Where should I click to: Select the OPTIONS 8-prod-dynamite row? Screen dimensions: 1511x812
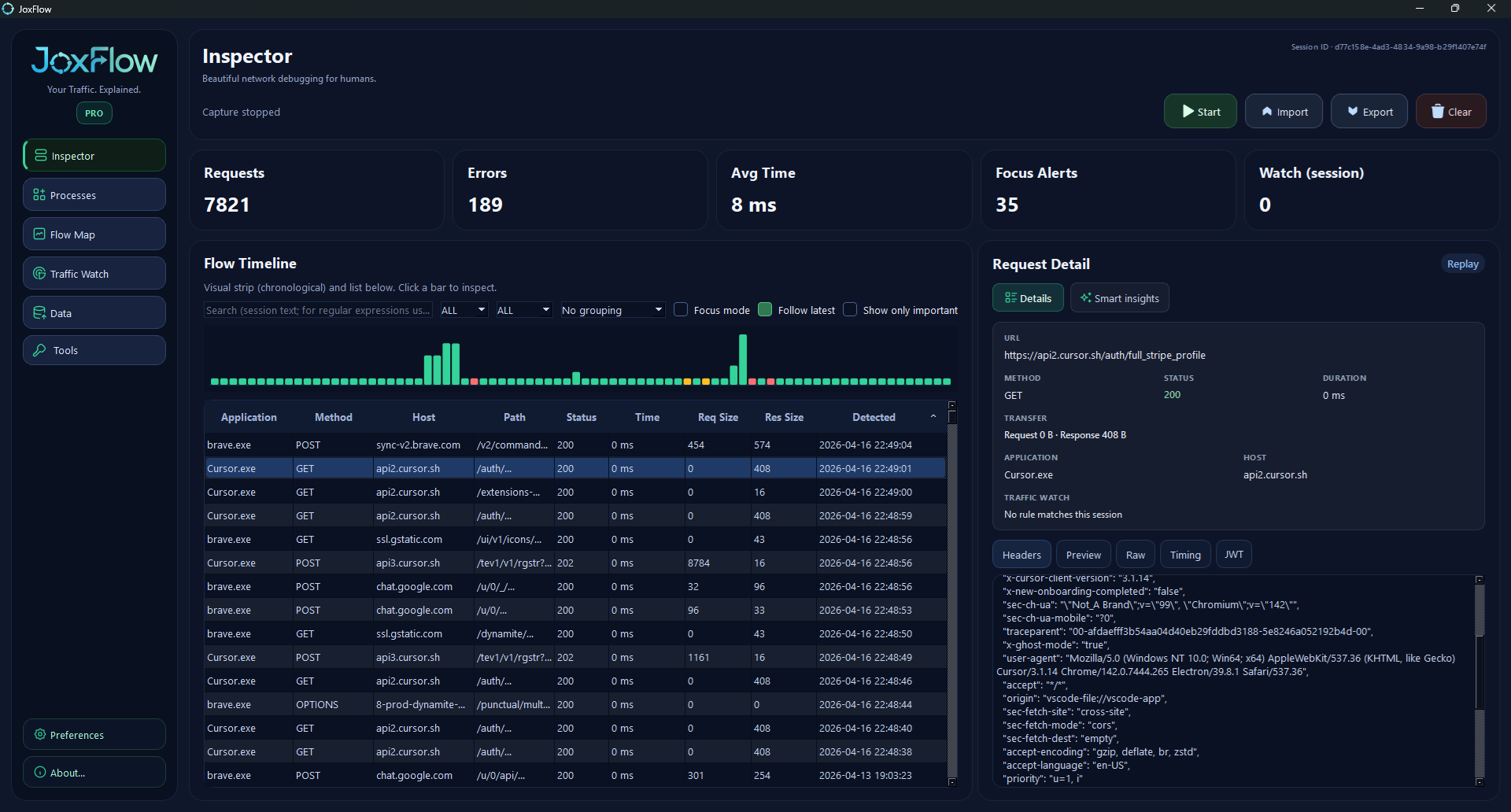point(575,704)
